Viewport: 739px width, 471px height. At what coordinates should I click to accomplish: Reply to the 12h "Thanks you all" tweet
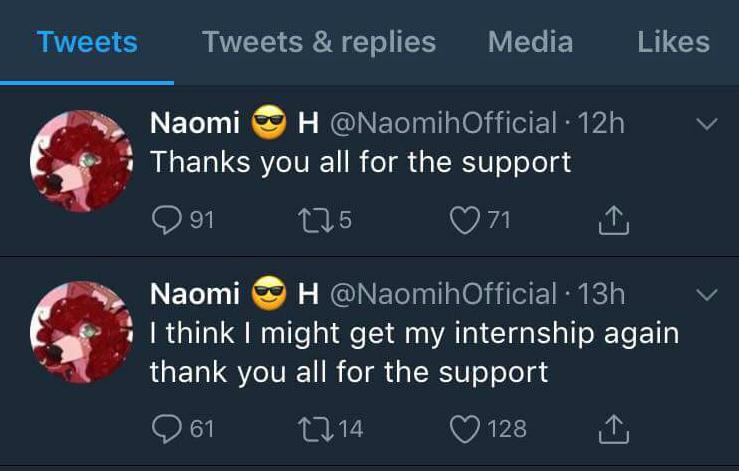(x=166, y=220)
